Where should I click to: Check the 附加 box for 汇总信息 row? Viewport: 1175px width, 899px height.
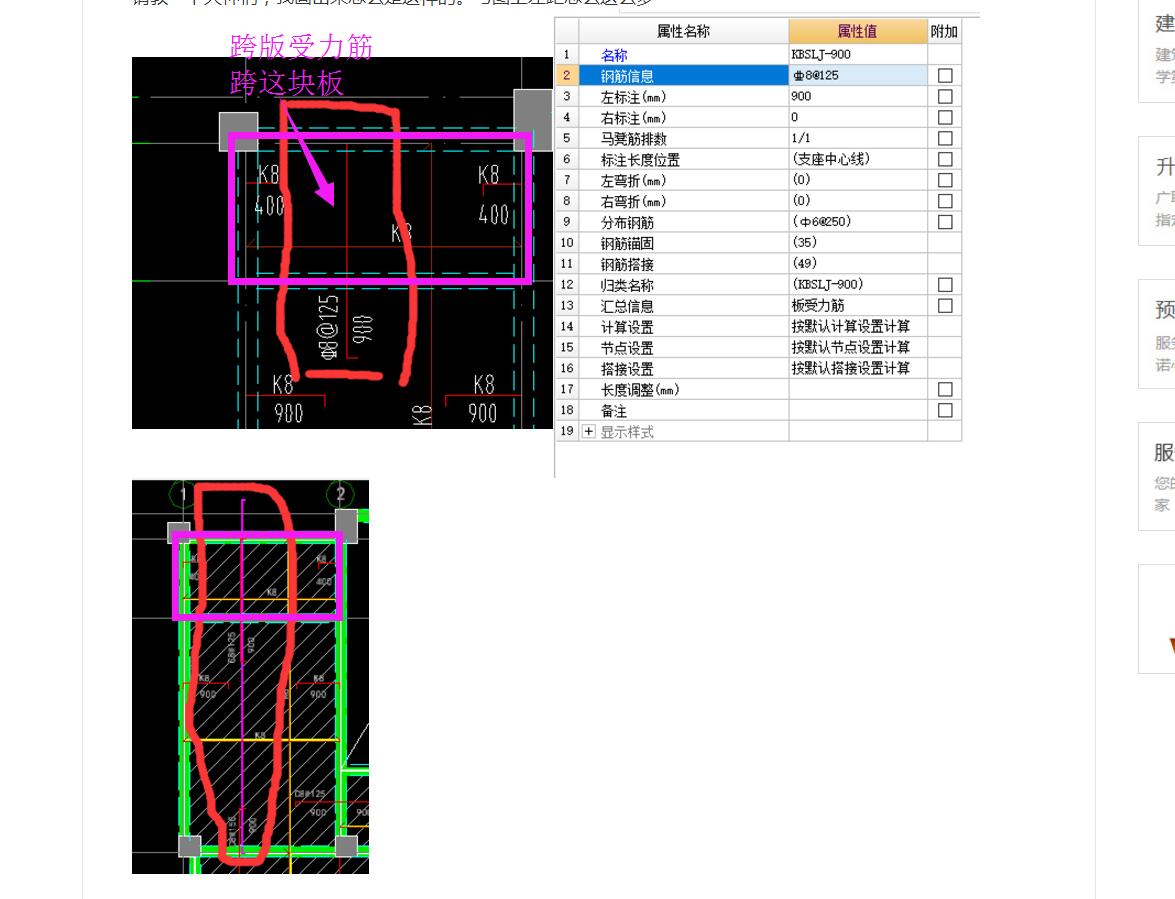[945, 306]
